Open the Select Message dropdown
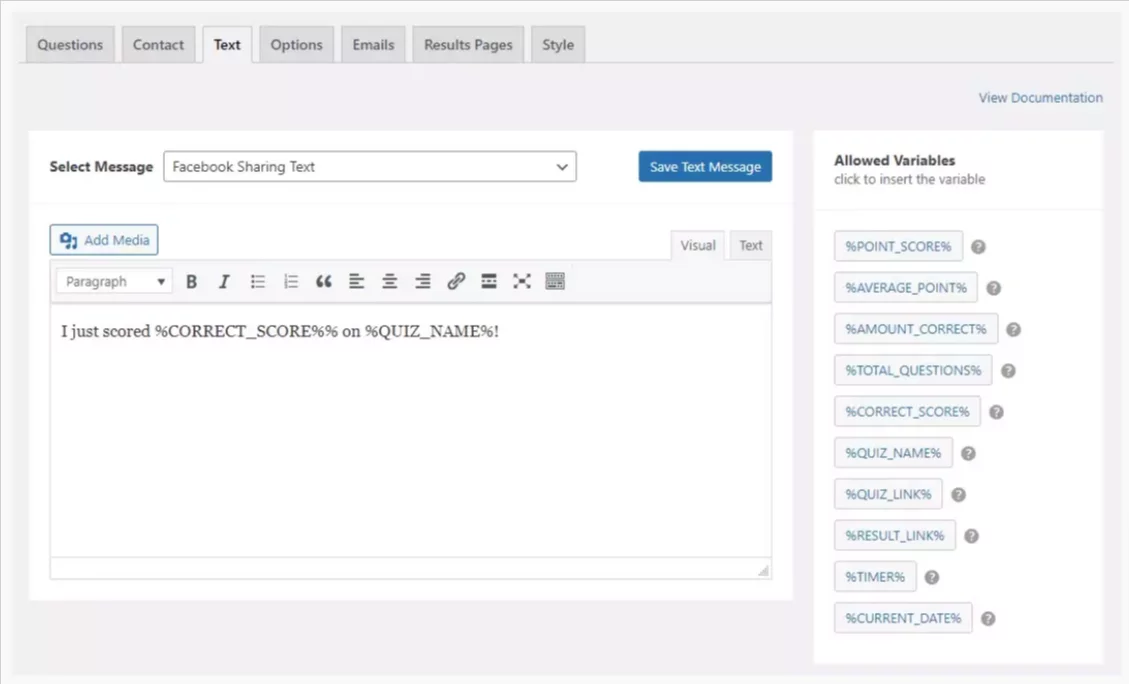Viewport: 1129px width, 684px height. coord(370,167)
